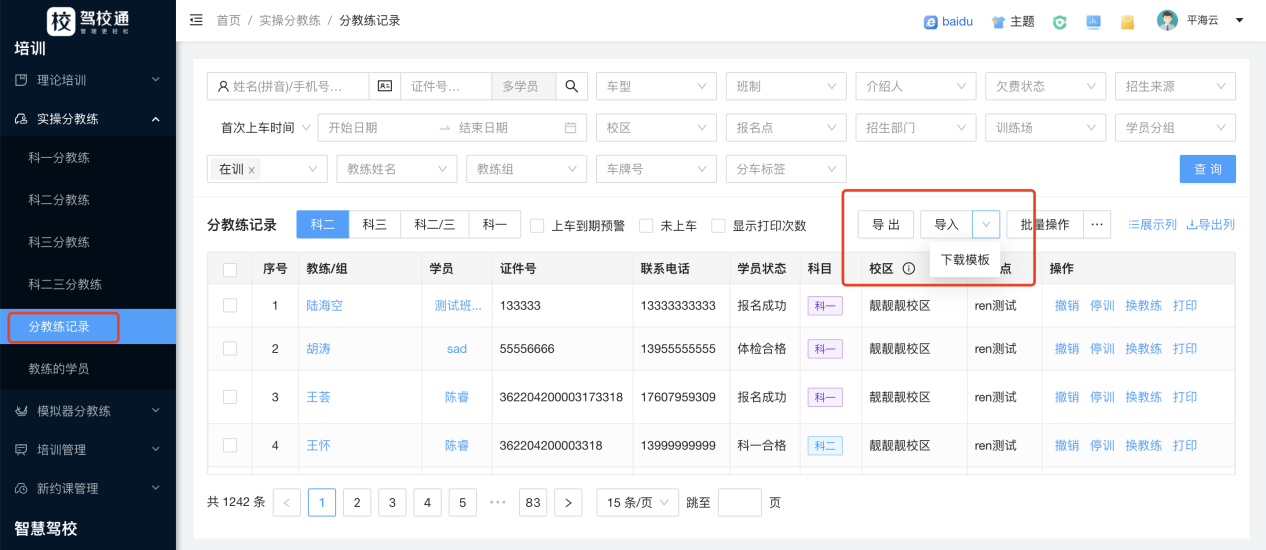Switch to the 科一 tab
1266x550 pixels.
[x=495, y=225]
